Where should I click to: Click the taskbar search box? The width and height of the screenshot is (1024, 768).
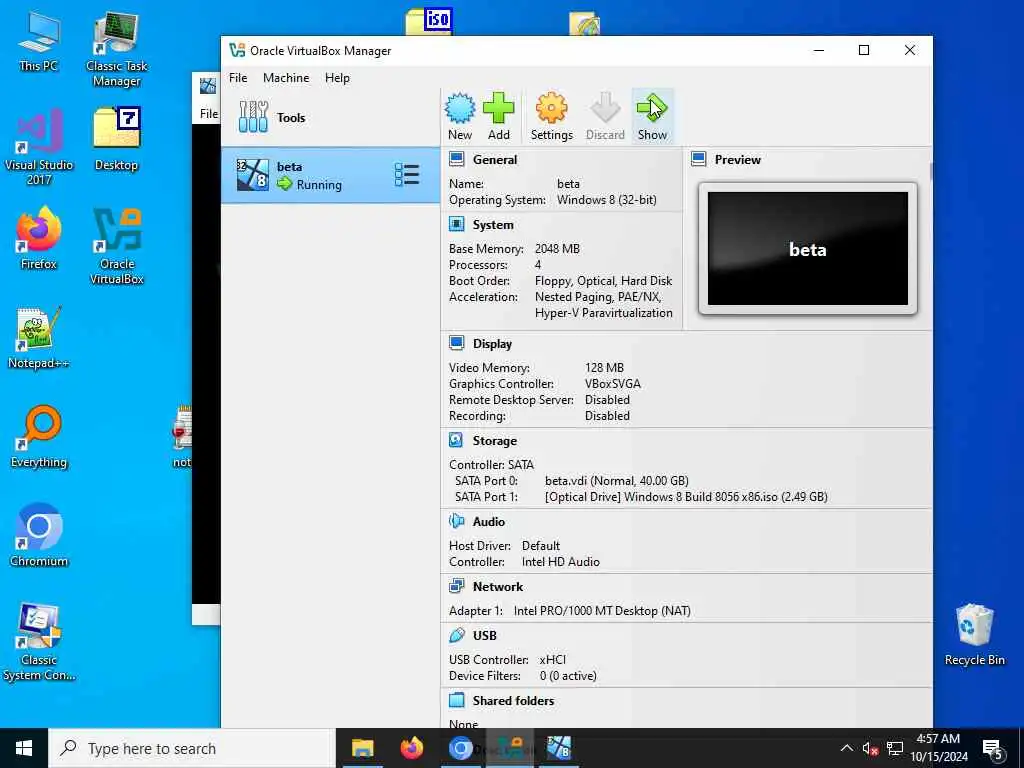coord(192,748)
